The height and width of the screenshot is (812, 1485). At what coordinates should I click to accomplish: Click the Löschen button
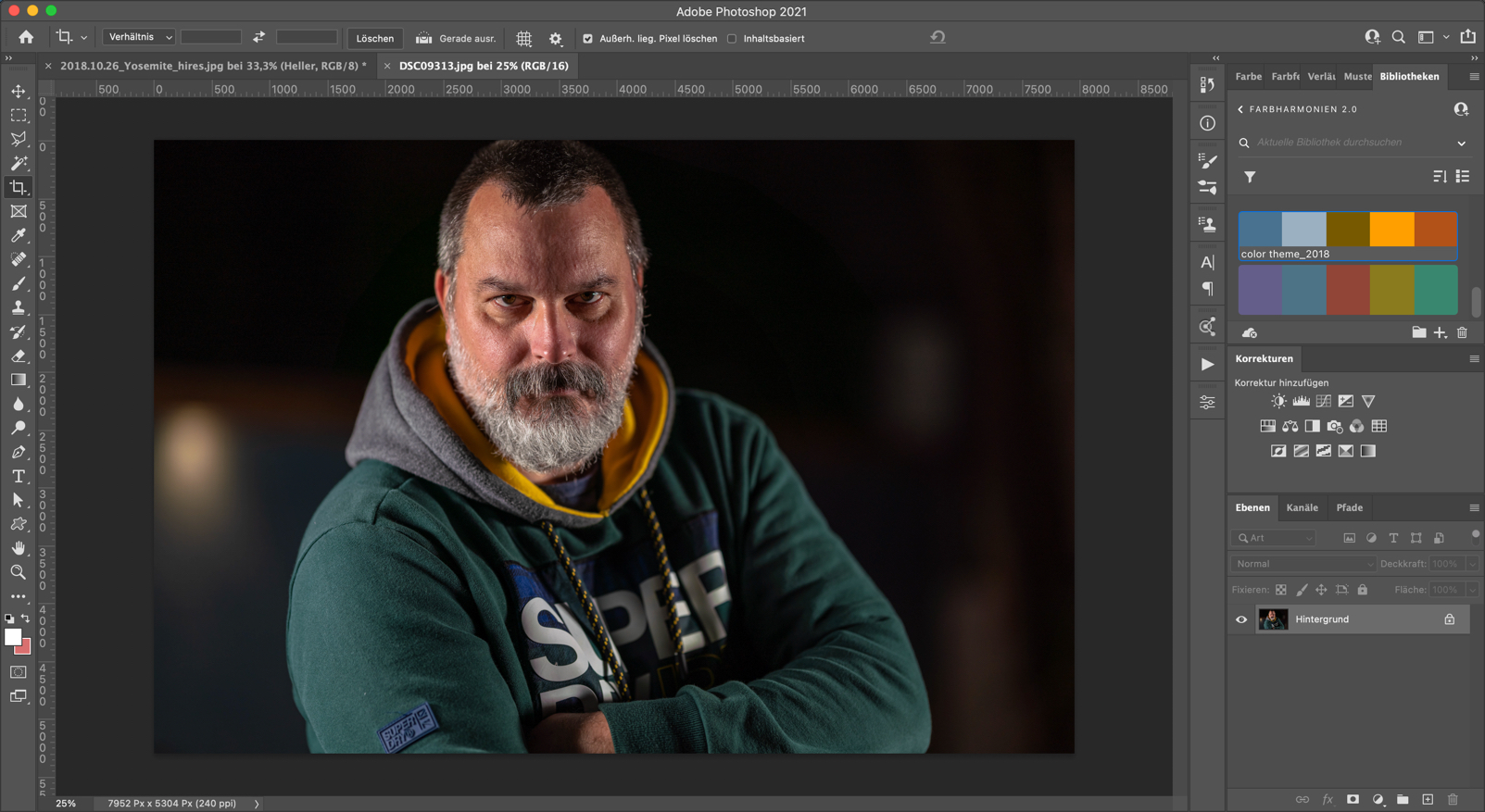(x=374, y=38)
